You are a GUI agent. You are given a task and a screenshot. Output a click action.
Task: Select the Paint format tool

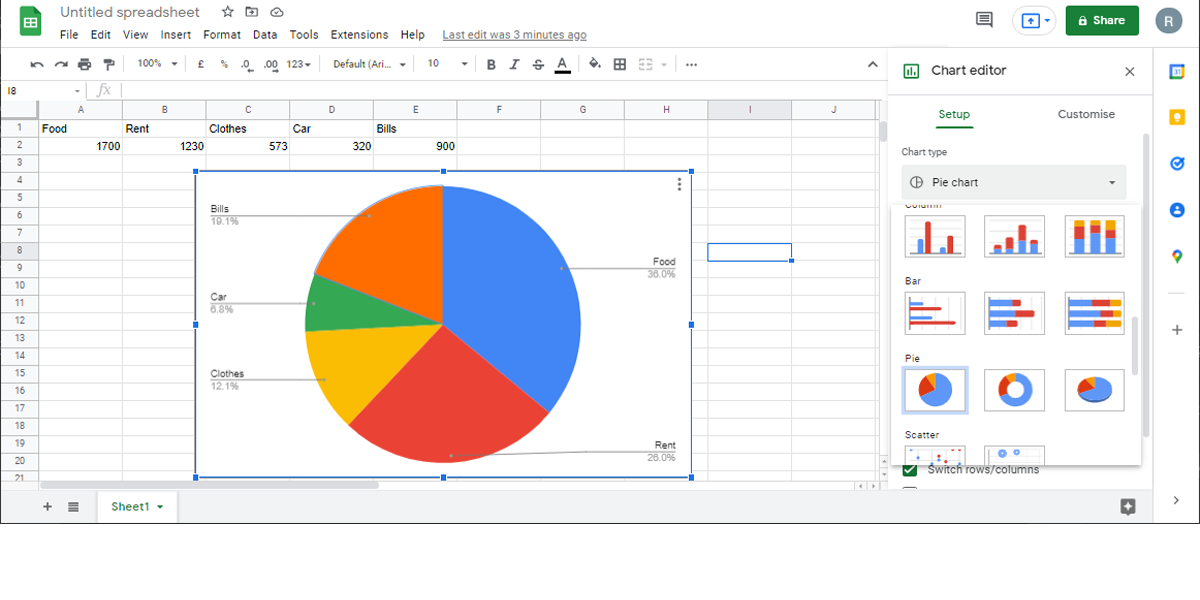(109, 64)
